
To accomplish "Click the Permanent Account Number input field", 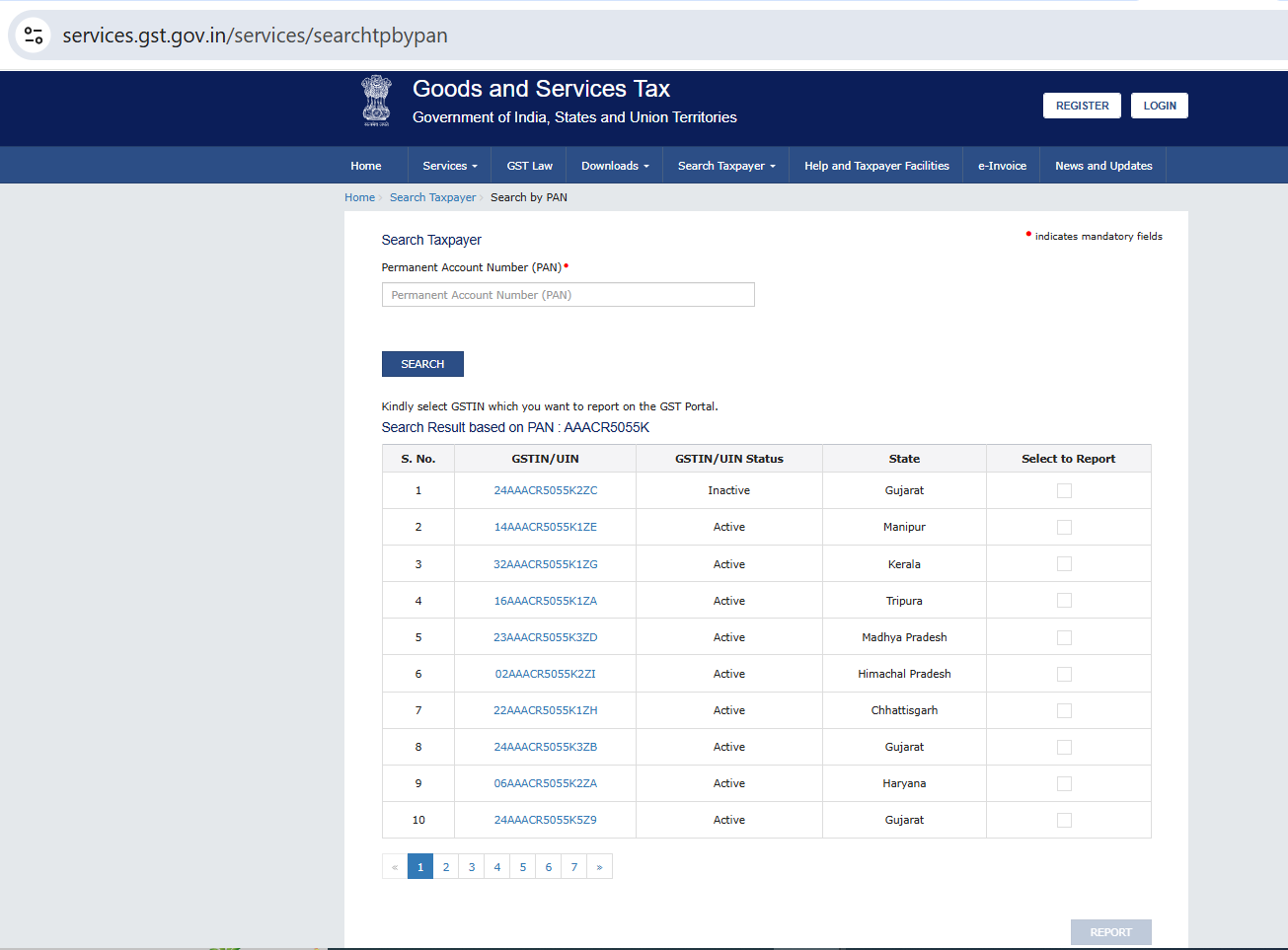I will 568,295.
